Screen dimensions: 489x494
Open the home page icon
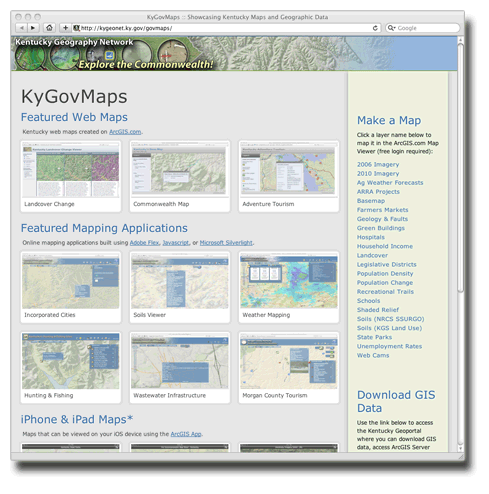click(x=49, y=28)
